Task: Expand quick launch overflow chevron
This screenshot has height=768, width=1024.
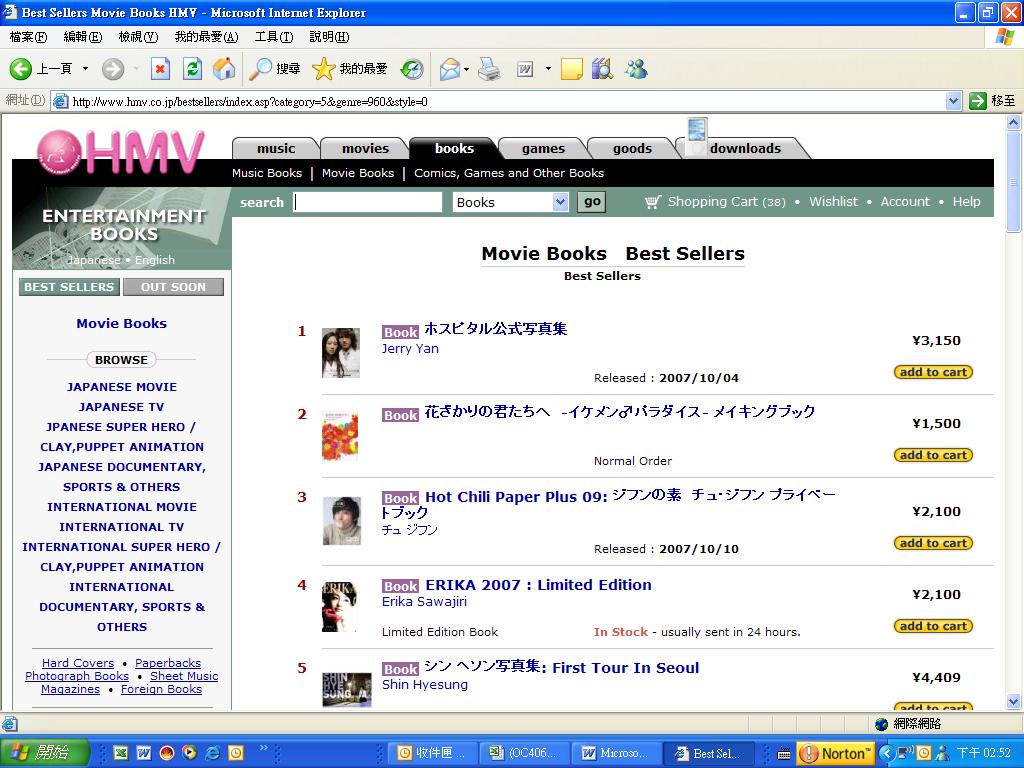Action: tap(264, 748)
